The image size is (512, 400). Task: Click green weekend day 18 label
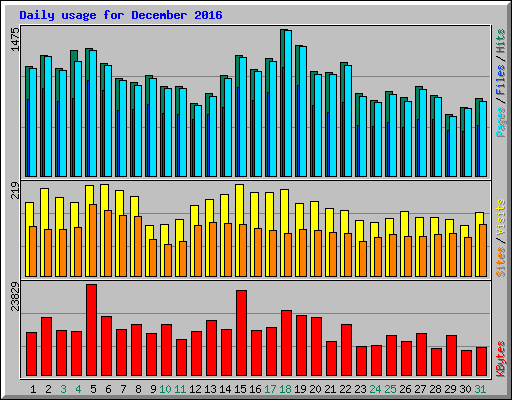tap(285, 389)
